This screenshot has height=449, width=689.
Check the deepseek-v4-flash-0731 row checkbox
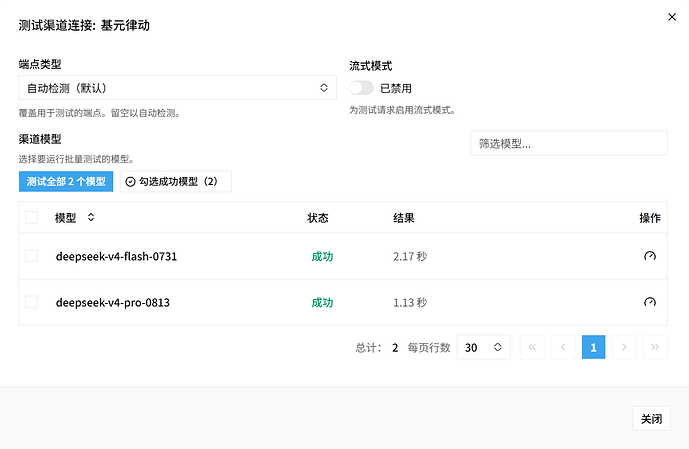pyautogui.click(x=31, y=256)
